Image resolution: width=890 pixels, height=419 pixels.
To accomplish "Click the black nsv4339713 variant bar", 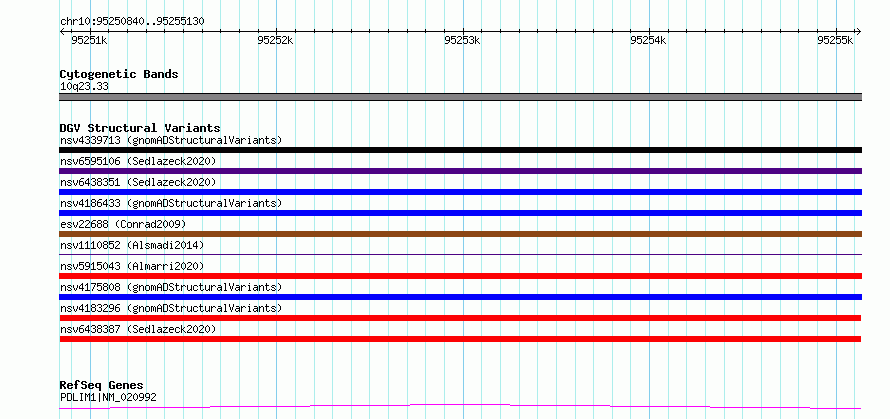I will coord(460,150).
